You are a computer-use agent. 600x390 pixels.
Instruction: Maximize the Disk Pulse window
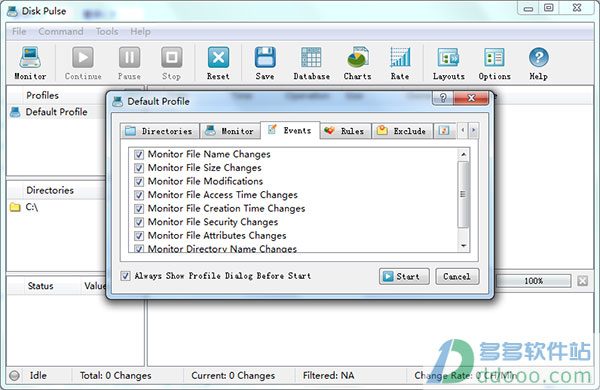pos(549,8)
